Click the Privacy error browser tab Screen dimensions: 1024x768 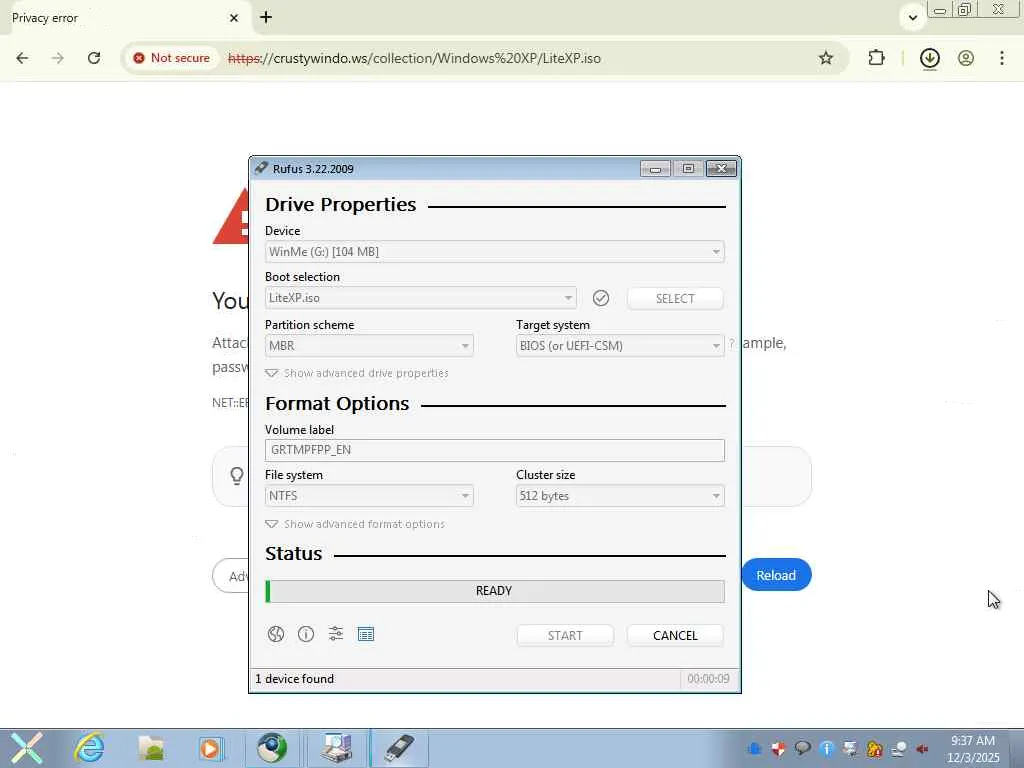(x=124, y=18)
